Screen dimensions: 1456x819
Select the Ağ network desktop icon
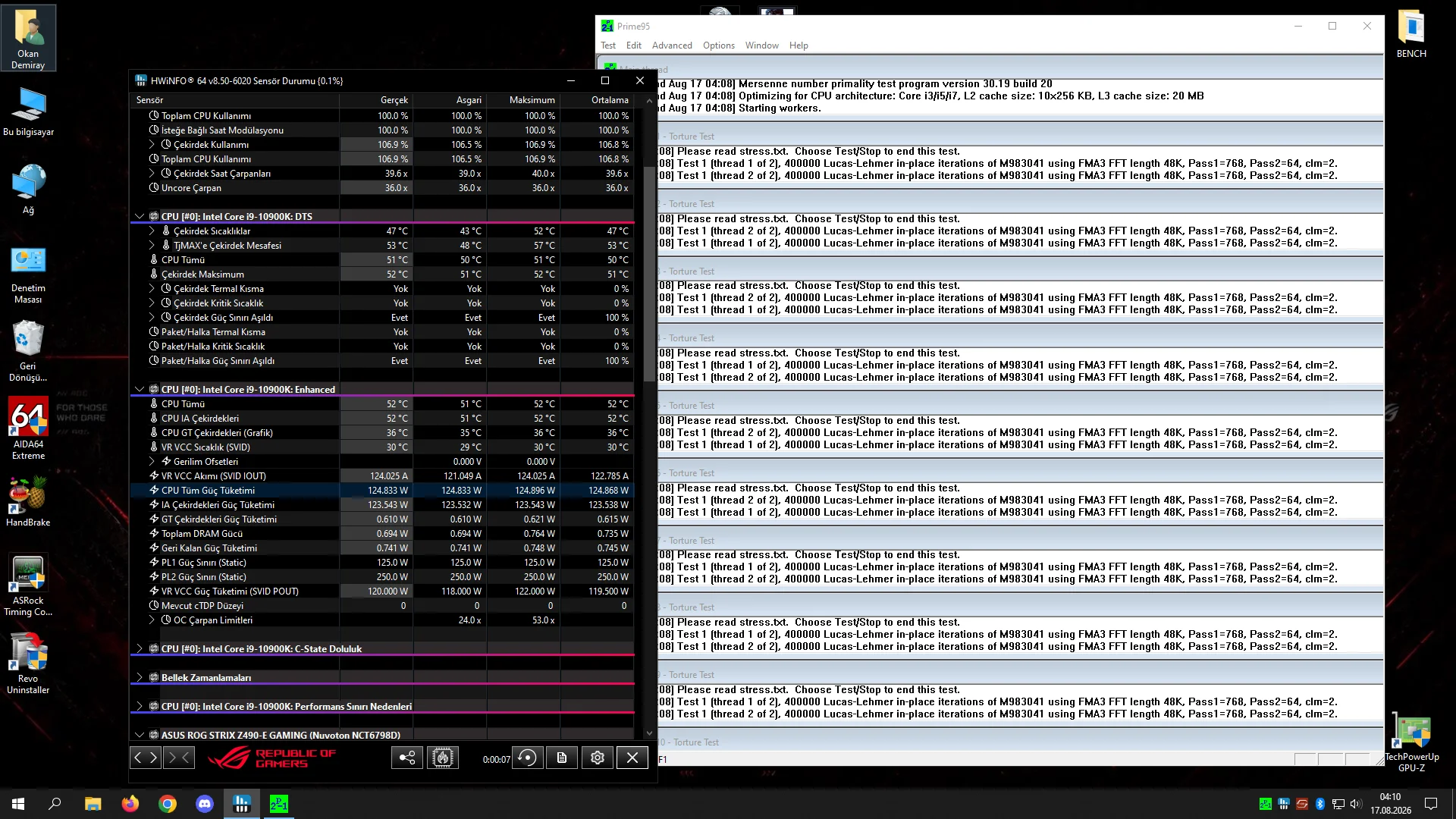point(28,190)
